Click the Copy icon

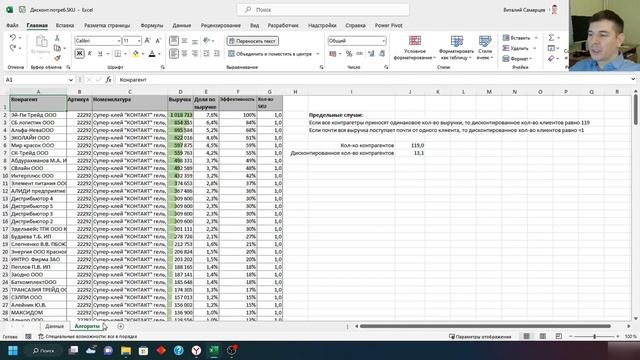[x=57, y=48]
